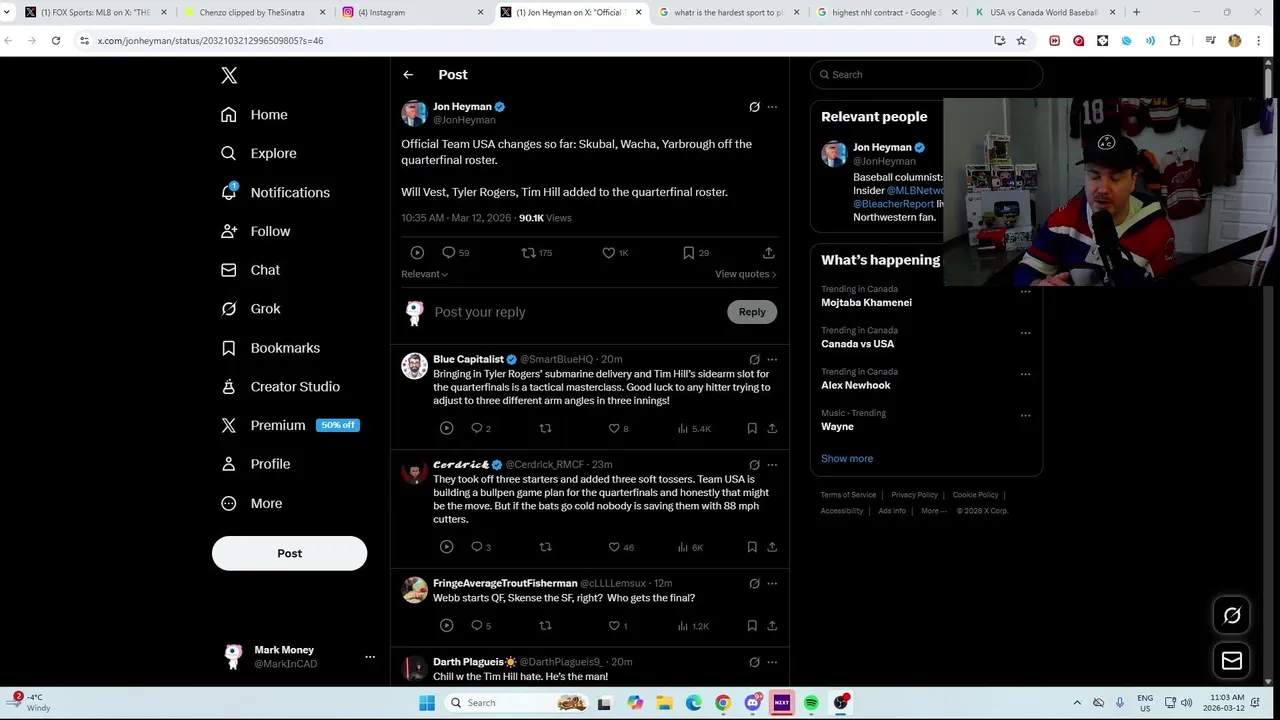Click the X search box
Image resolution: width=1280 pixels, height=720 pixels.
pyautogui.click(x=926, y=75)
